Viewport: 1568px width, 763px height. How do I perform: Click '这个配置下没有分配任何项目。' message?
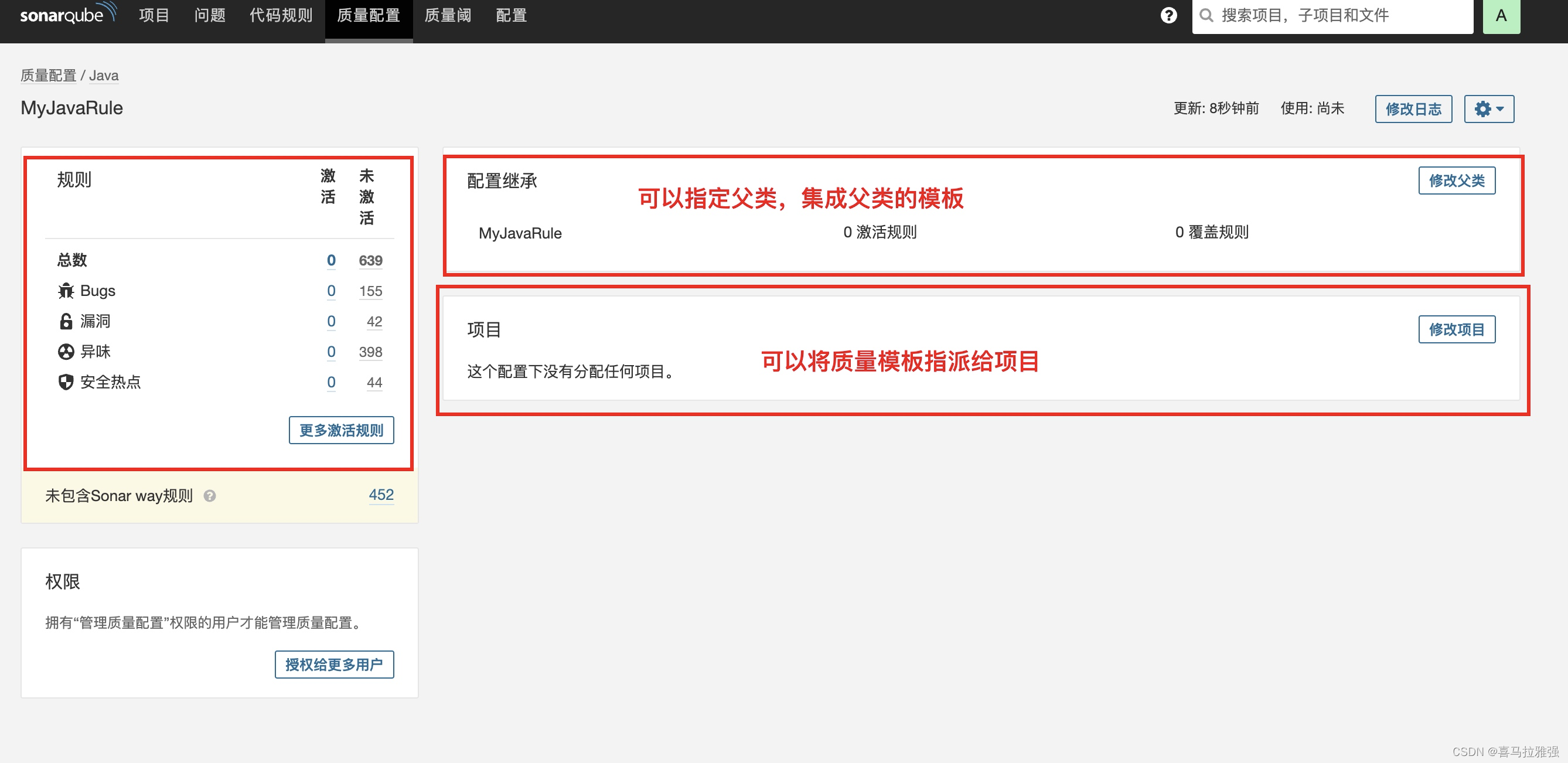point(571,372)
